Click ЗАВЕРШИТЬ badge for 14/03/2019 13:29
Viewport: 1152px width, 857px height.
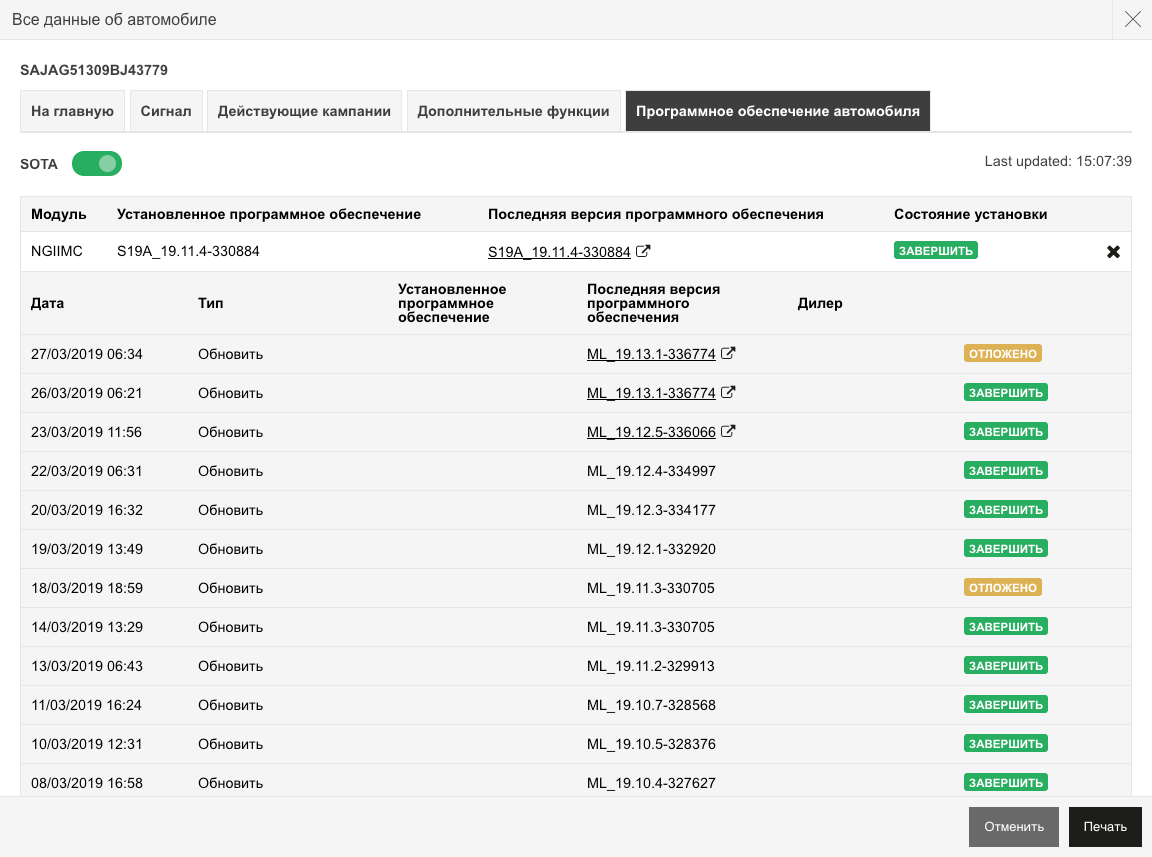click(1006, 626)
